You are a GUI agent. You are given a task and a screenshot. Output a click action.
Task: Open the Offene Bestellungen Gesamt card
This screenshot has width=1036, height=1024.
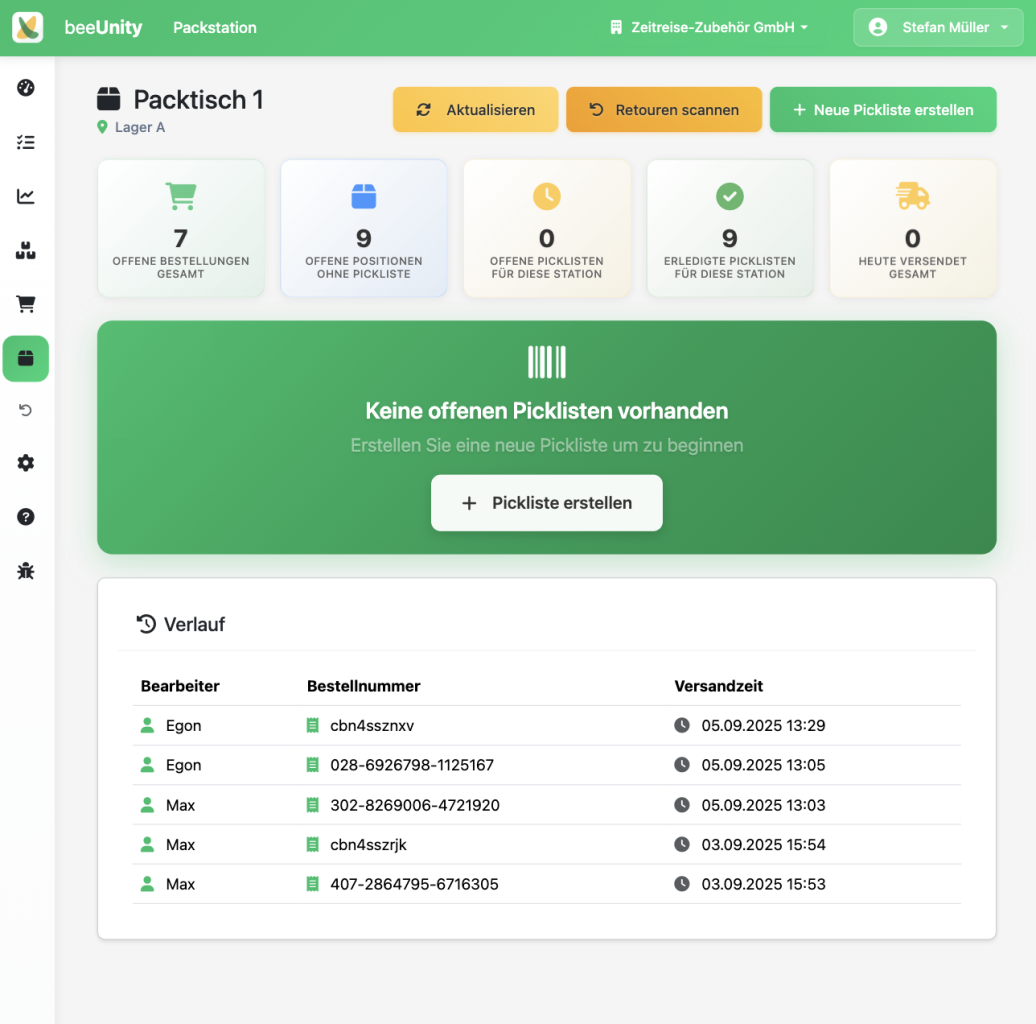coord(181,229)
